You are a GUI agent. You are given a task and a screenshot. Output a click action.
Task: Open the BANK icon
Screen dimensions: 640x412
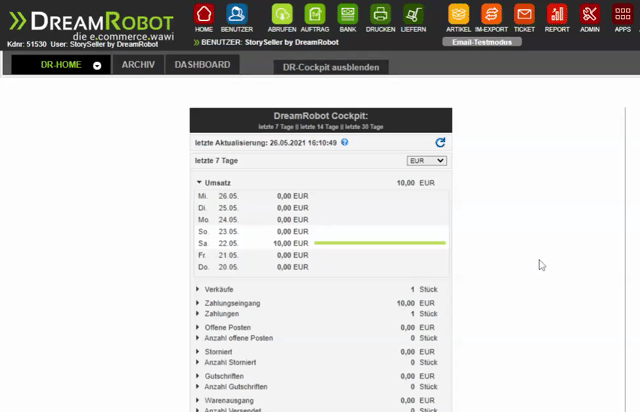348,18
